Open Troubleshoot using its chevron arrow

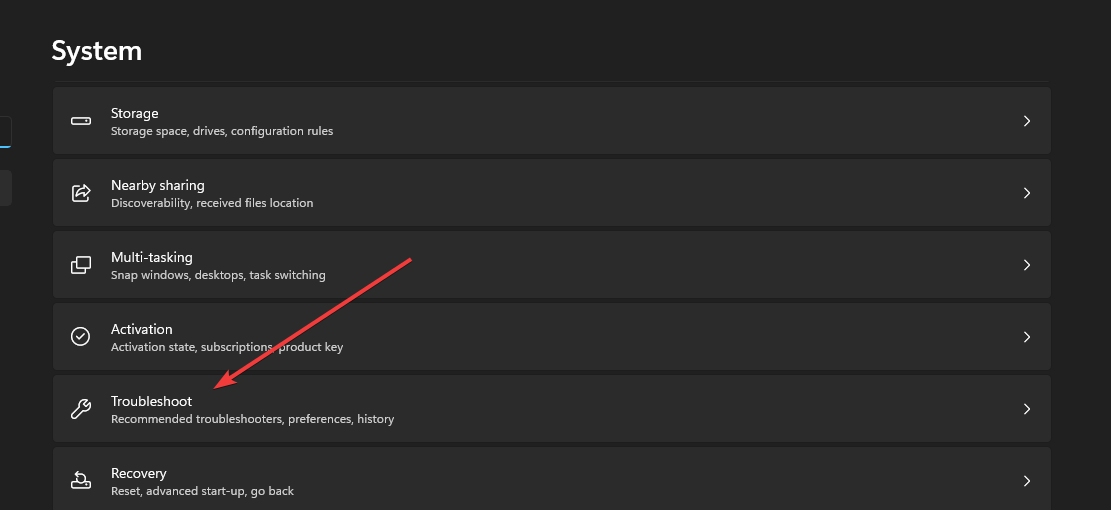1026,409
